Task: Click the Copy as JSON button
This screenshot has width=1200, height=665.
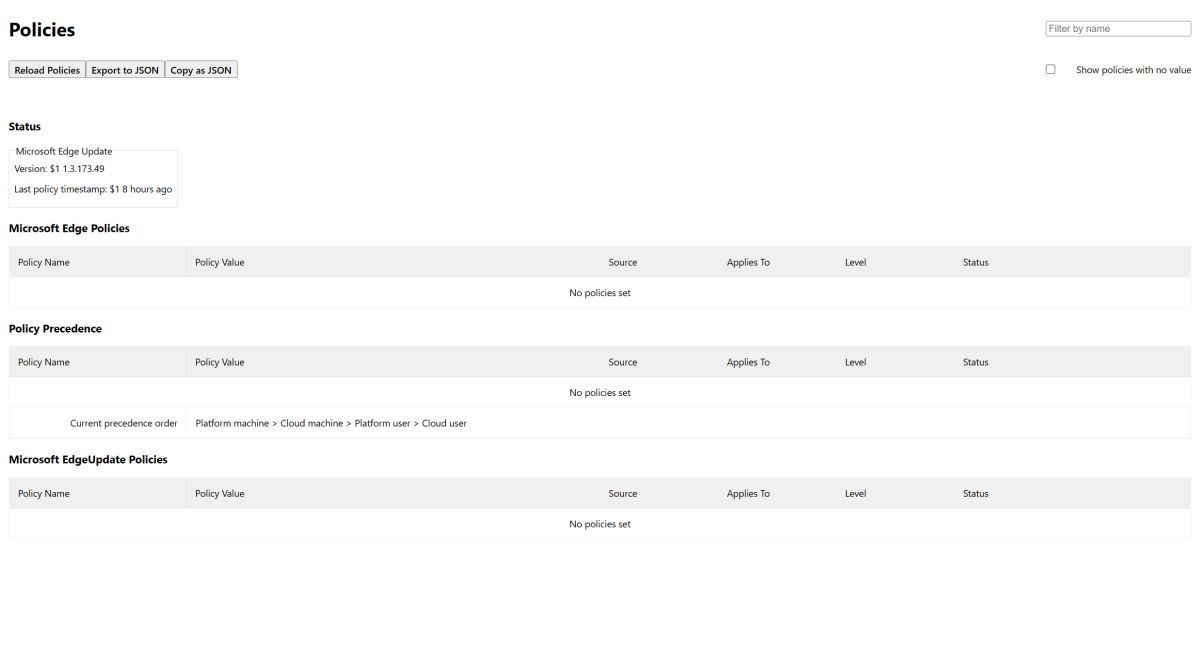Action: coord(201,70)
